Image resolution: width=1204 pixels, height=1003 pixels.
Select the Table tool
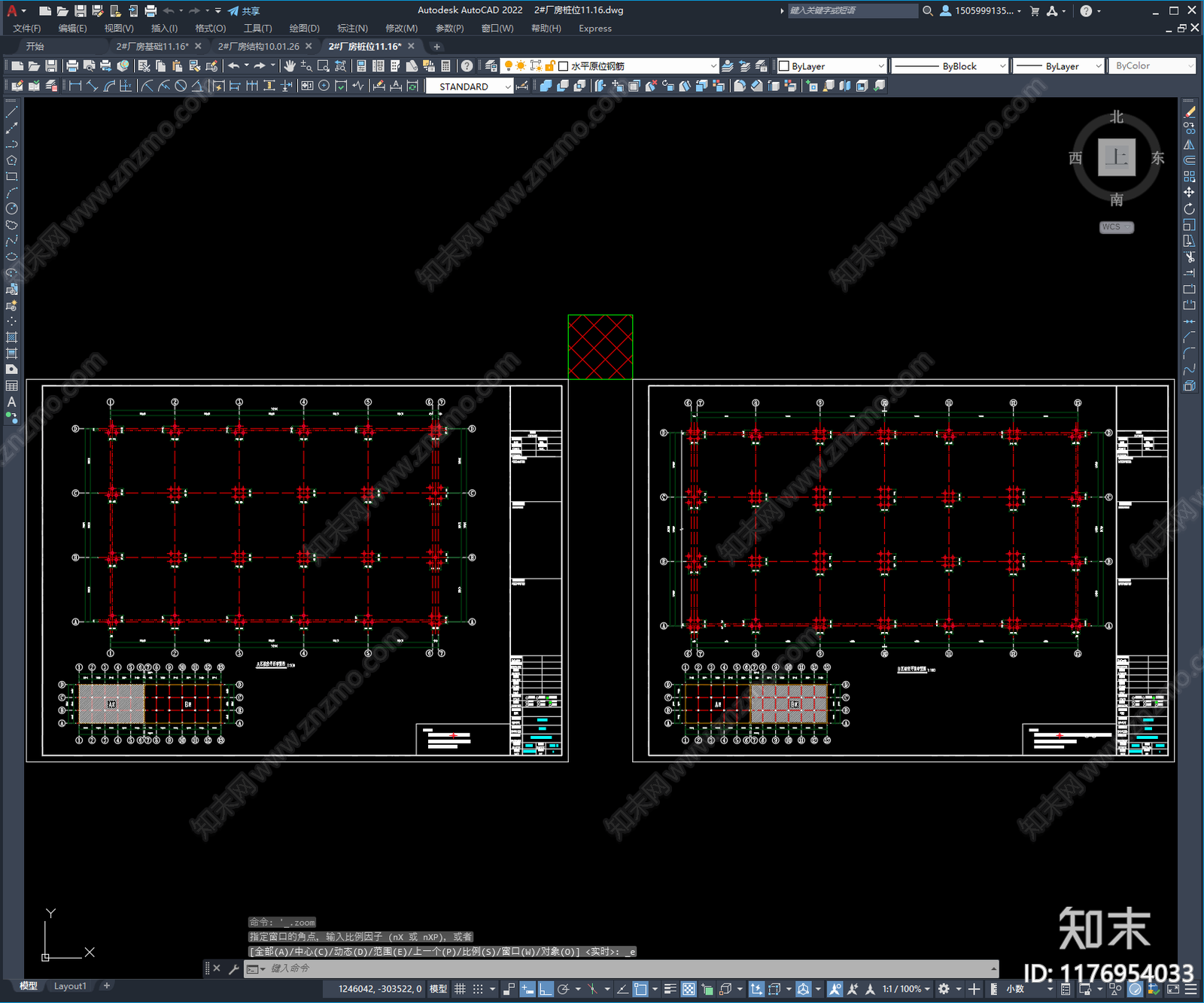[11, 385]
